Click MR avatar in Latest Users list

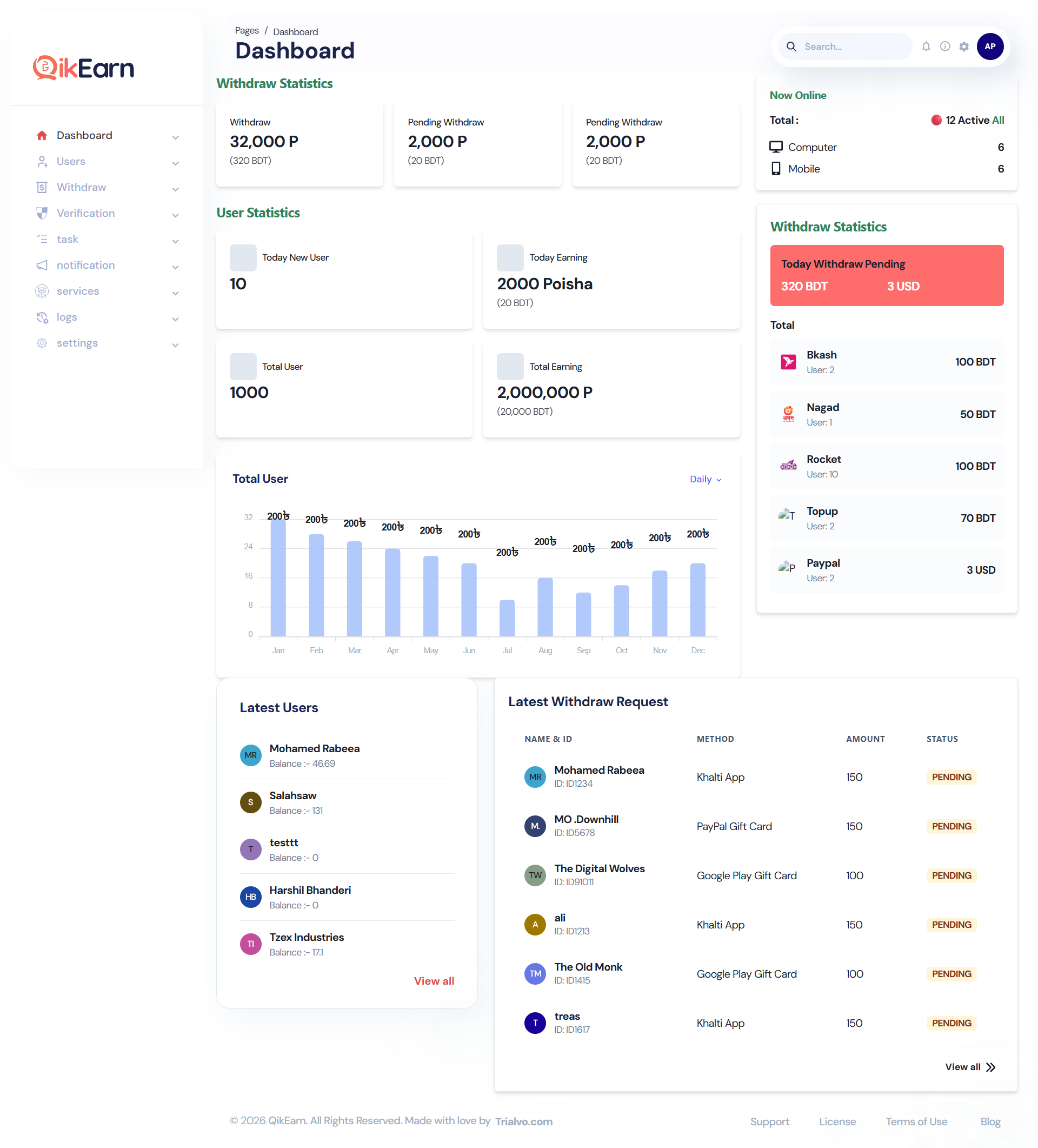tap(250, 755)
